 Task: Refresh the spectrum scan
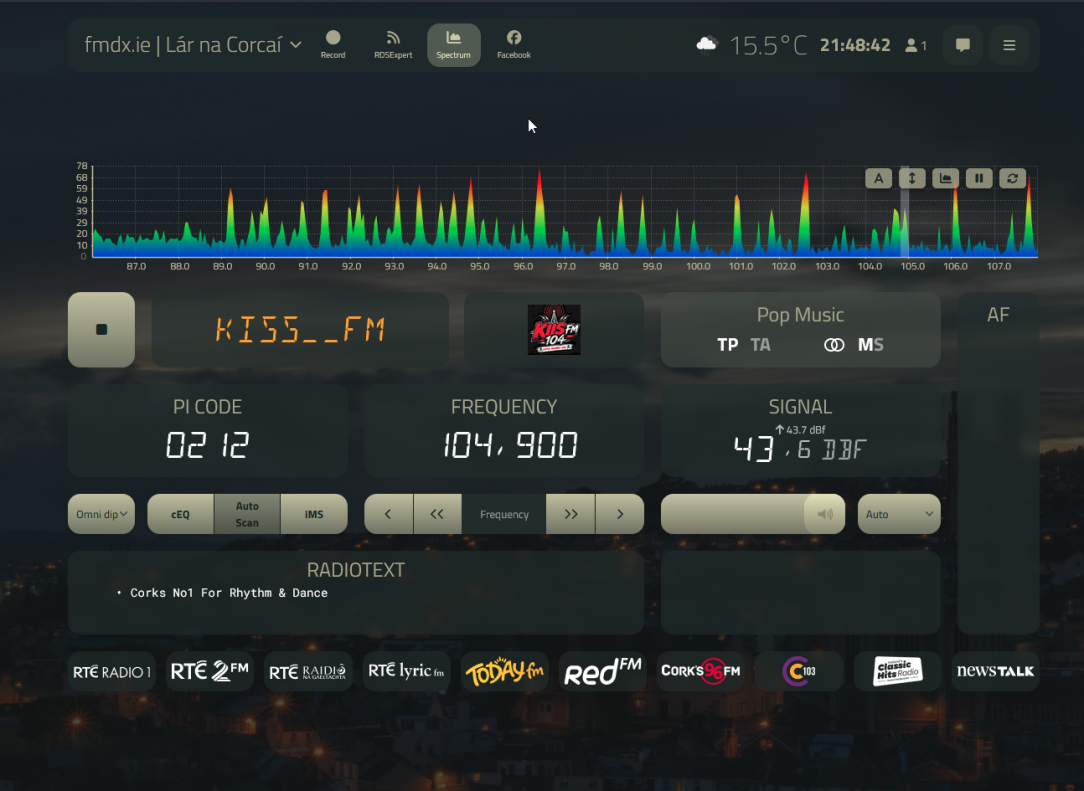click(1012, 178)
